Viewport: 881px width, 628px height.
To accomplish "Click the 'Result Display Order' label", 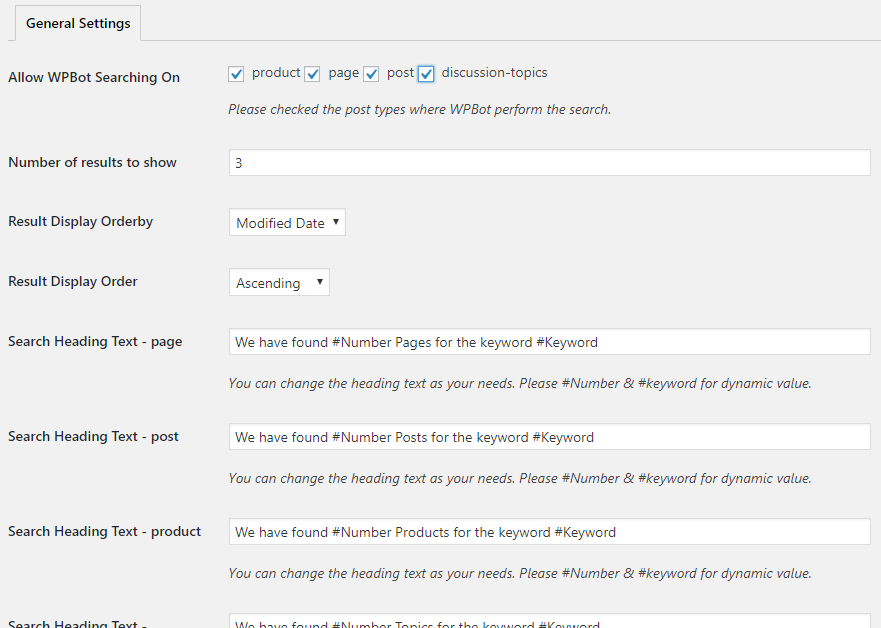I will click(72, 281).
